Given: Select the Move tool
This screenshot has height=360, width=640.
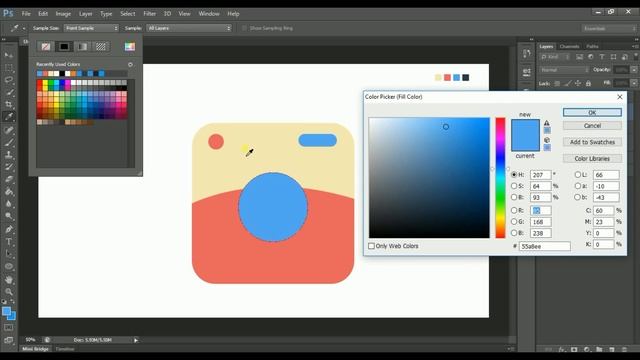Looking at the screenshot, I should (9, 55).
